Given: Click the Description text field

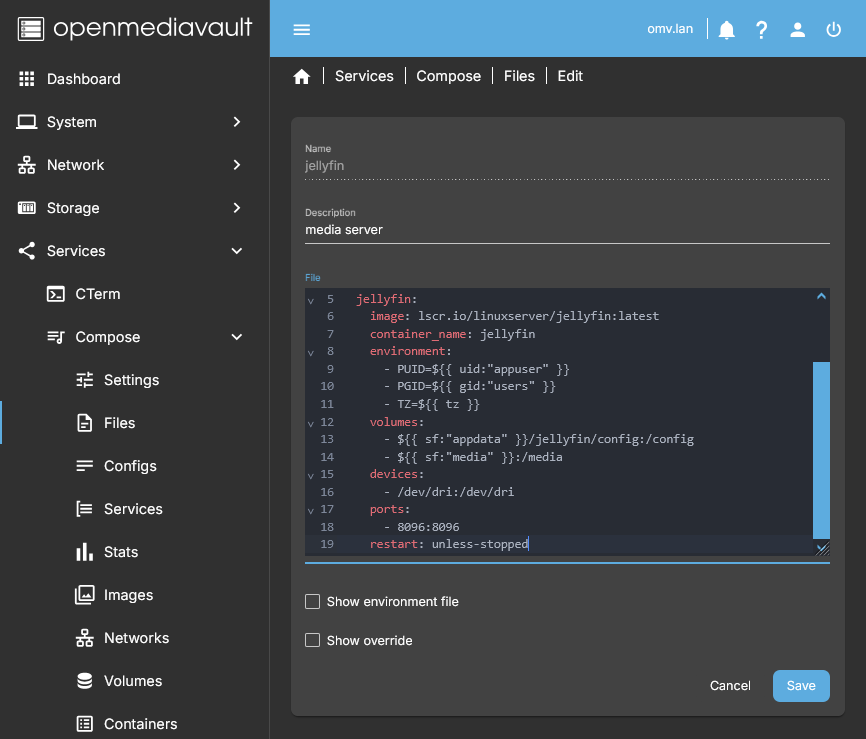Looking at the screenshot, I should 566,230.
